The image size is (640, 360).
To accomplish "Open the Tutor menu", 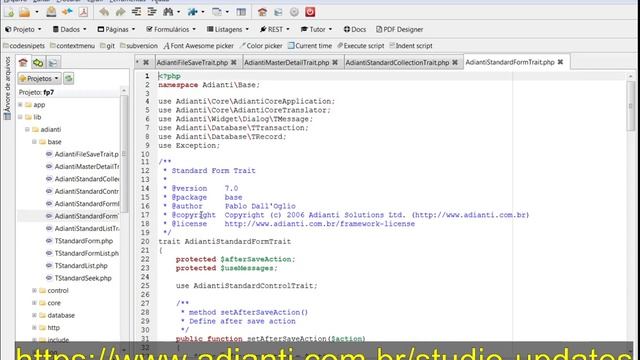I will pyautogui.click(x=316, y=29).
